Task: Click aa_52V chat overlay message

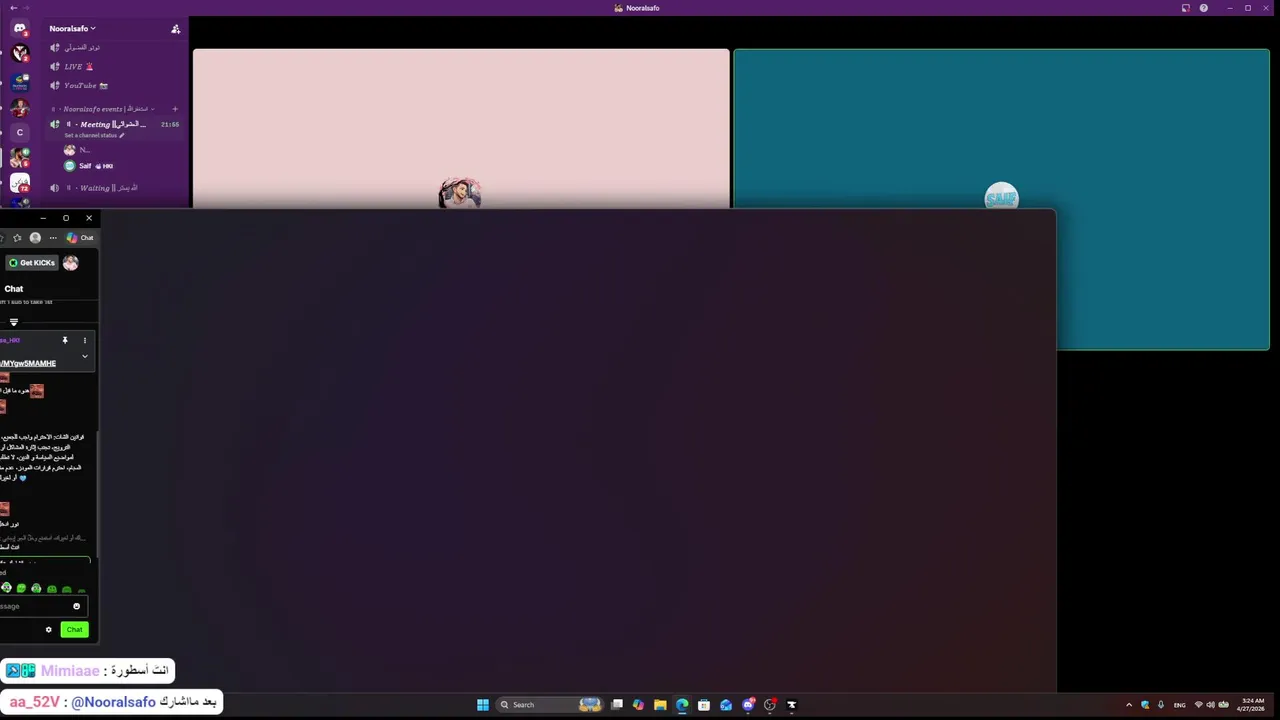Action: [112, 702]
